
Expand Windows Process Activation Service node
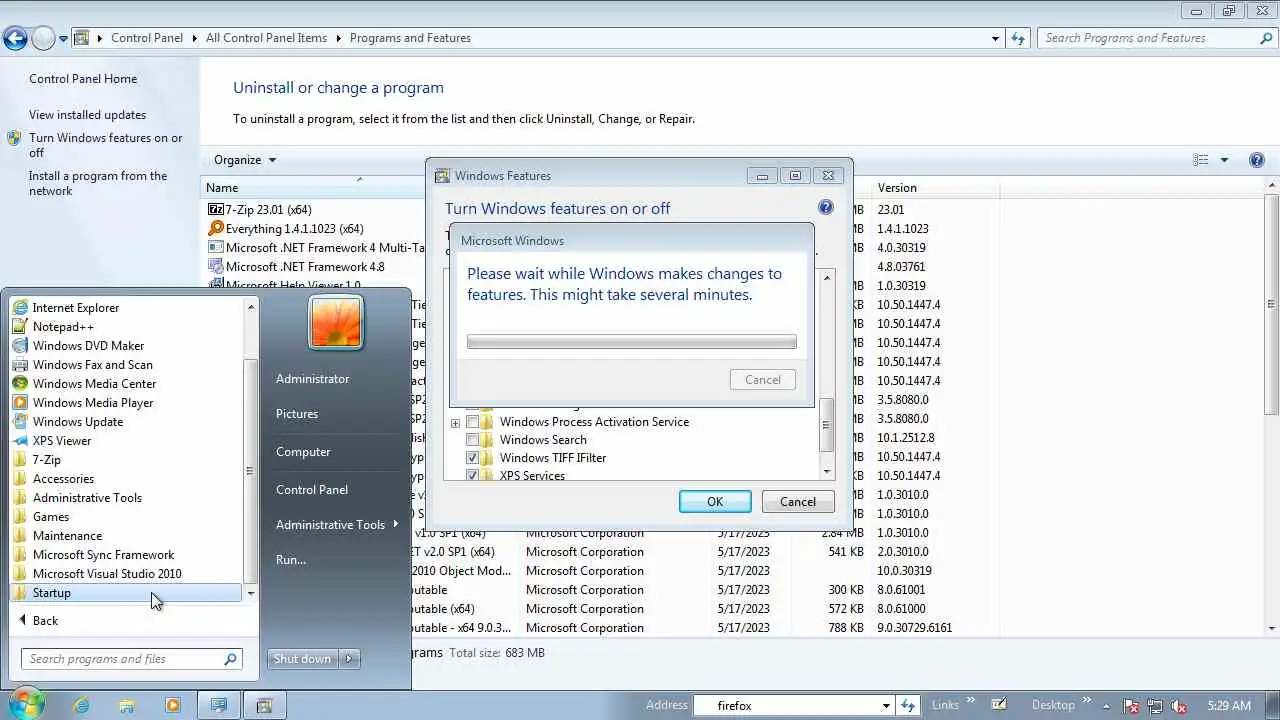(455, 423)
